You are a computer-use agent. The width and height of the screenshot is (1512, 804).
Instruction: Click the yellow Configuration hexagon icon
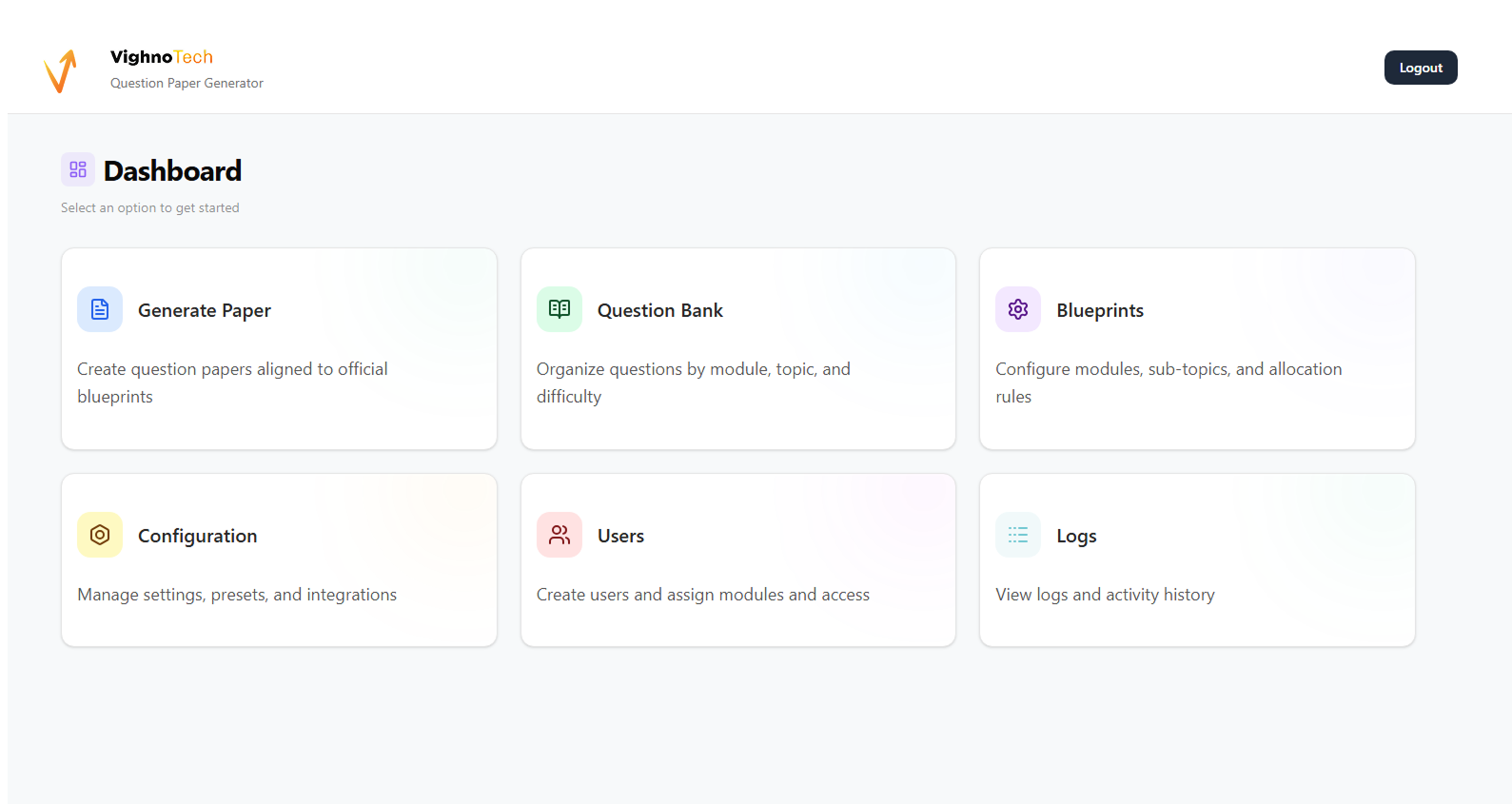click(100, 535)
